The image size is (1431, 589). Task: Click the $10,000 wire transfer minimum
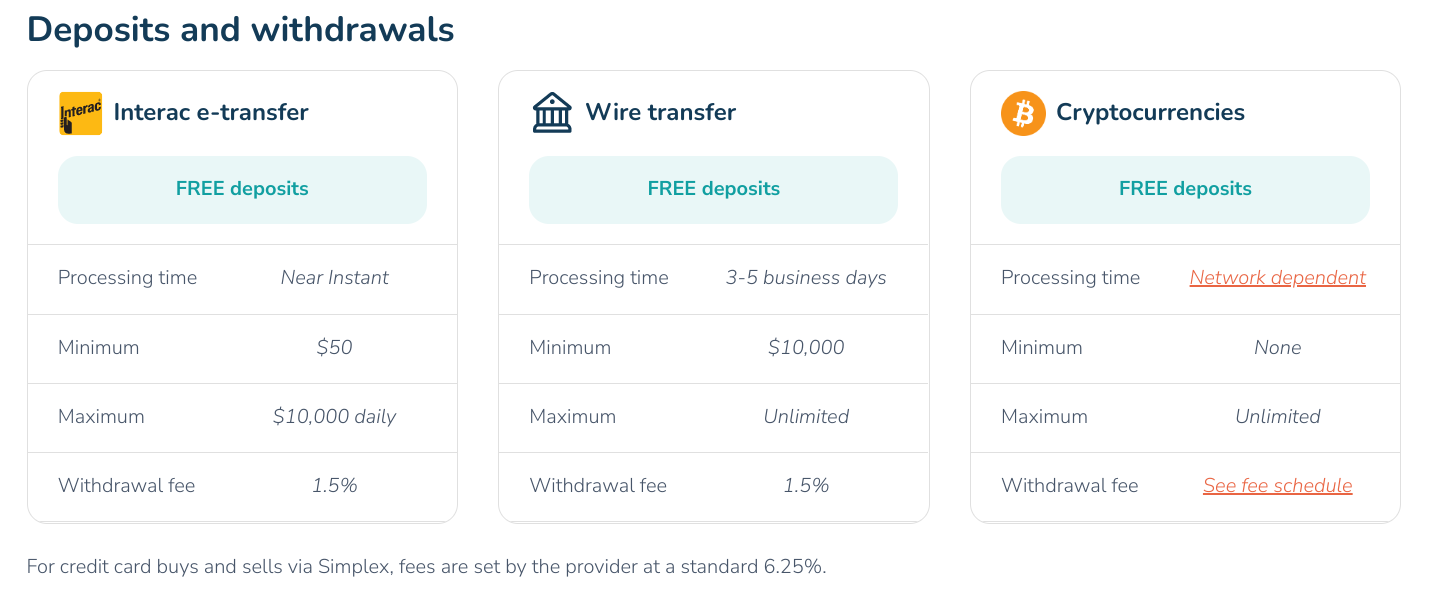point(806,348)
